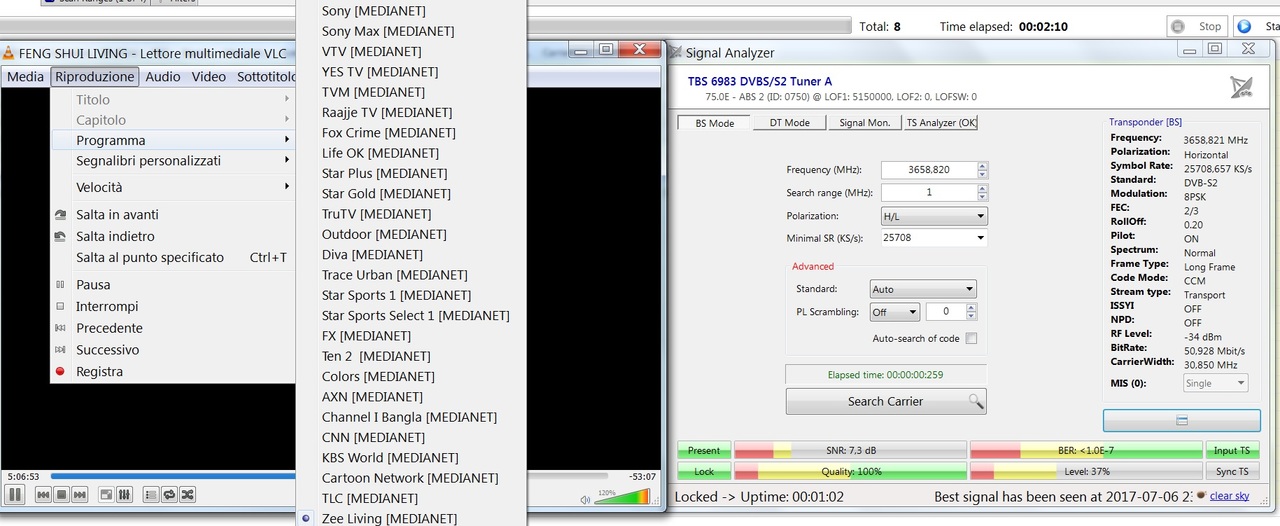Click Pausa entry in Riproduzione menu
1280x526 pixels.
pyautogui.click(x=172, y=285)
